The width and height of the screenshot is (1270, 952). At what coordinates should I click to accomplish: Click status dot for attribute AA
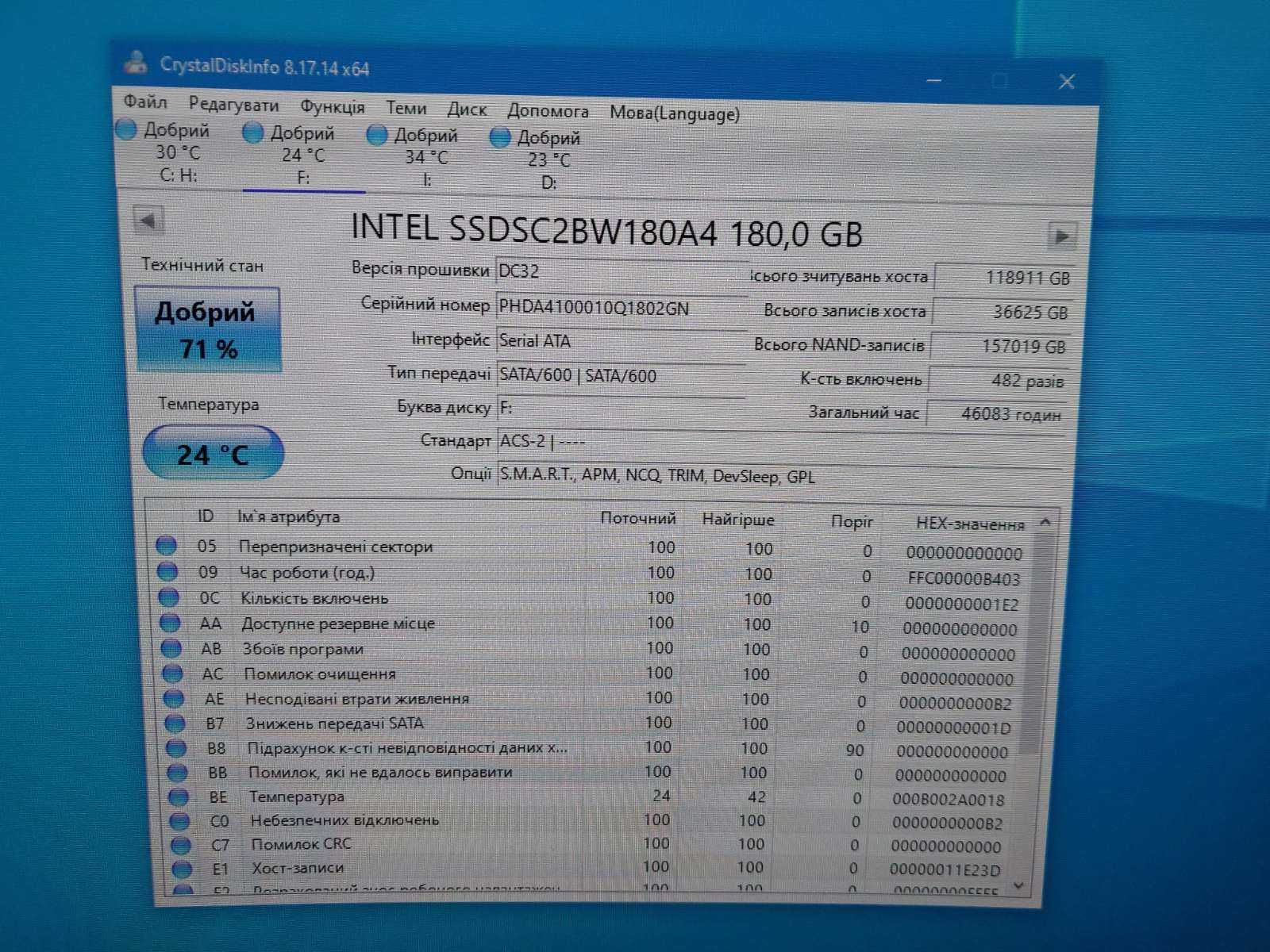[170, 622]
